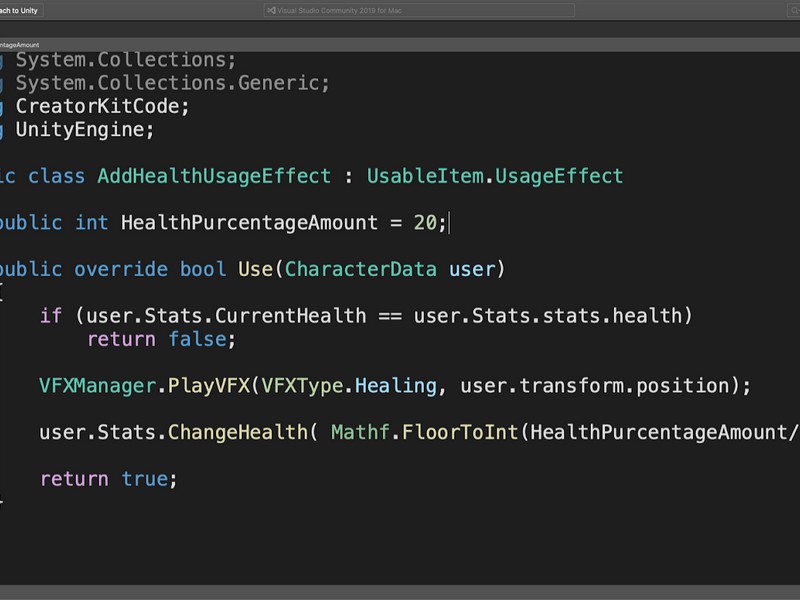This screenshot has width=800, height=600.
Task: Click the UnityEngine namespace text
Action: tap(84, 130)
